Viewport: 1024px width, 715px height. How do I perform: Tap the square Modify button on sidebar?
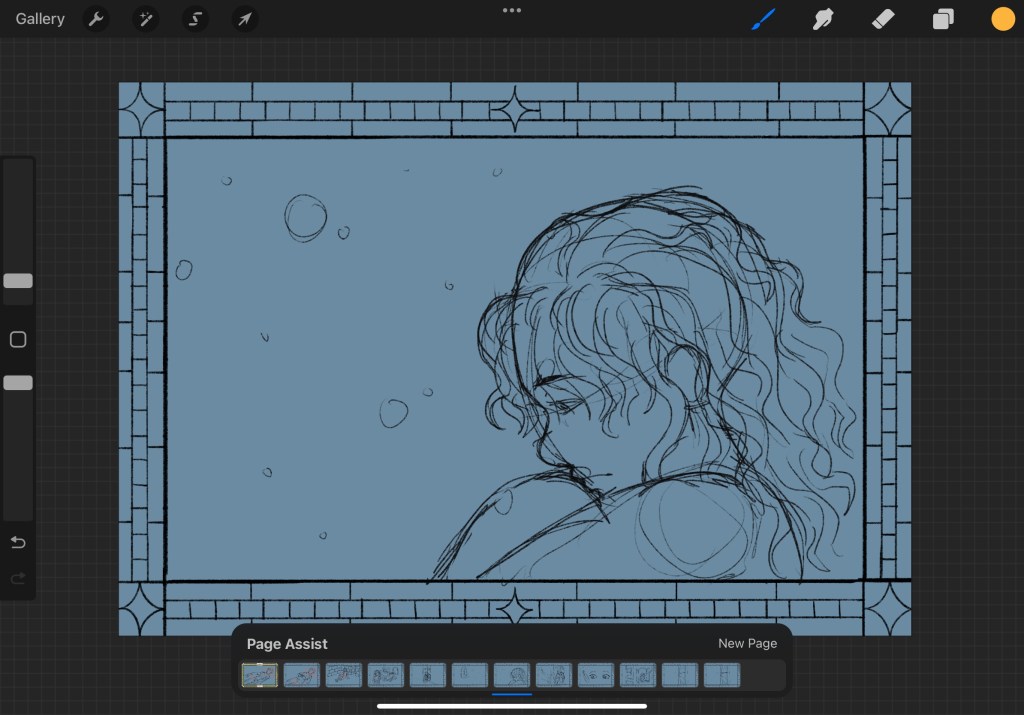click(18, 340)
